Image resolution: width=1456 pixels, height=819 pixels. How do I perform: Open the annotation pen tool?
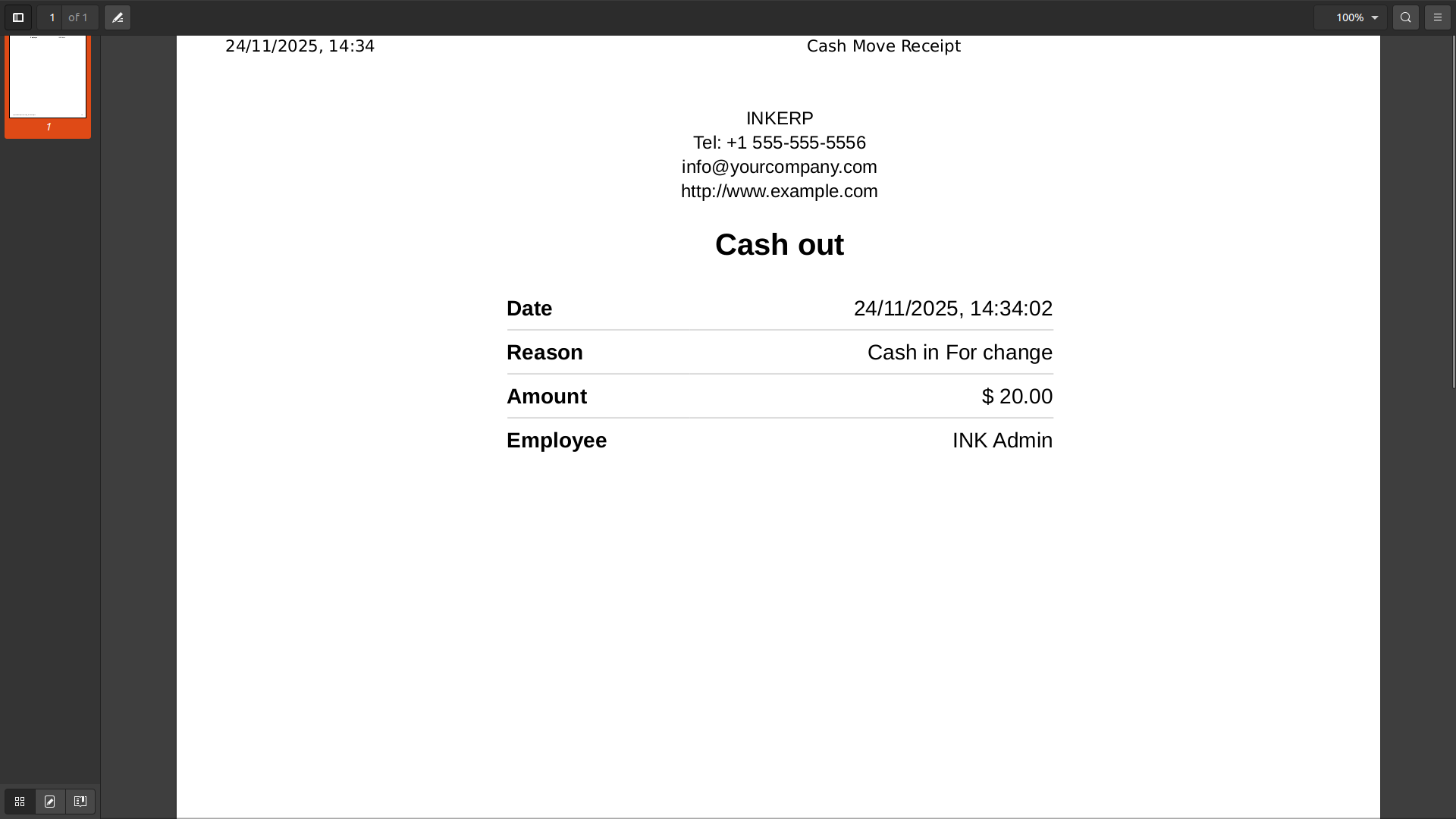118,17
